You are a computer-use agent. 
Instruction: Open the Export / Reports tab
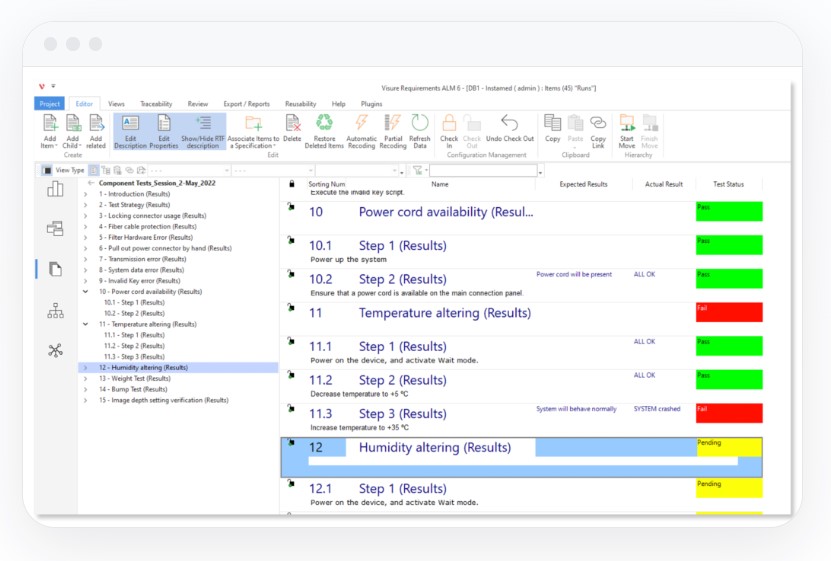coord(246,104)
